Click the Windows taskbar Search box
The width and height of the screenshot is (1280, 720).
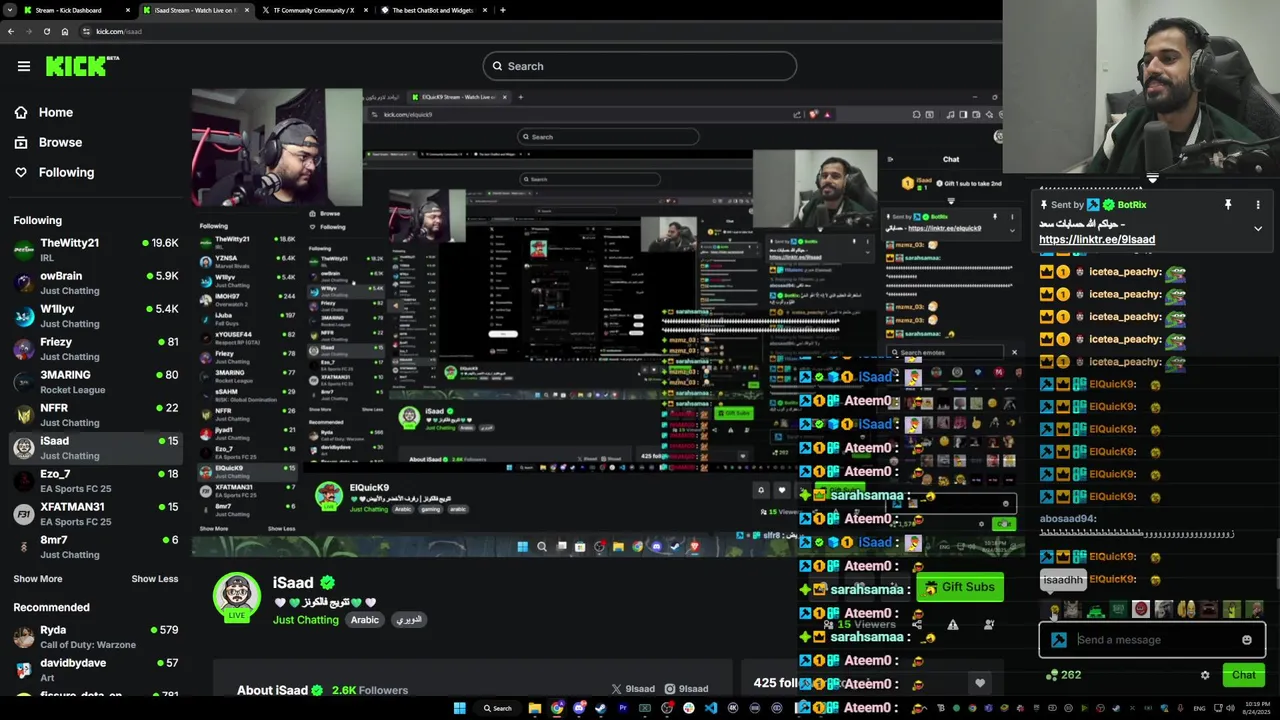point(498,708)
